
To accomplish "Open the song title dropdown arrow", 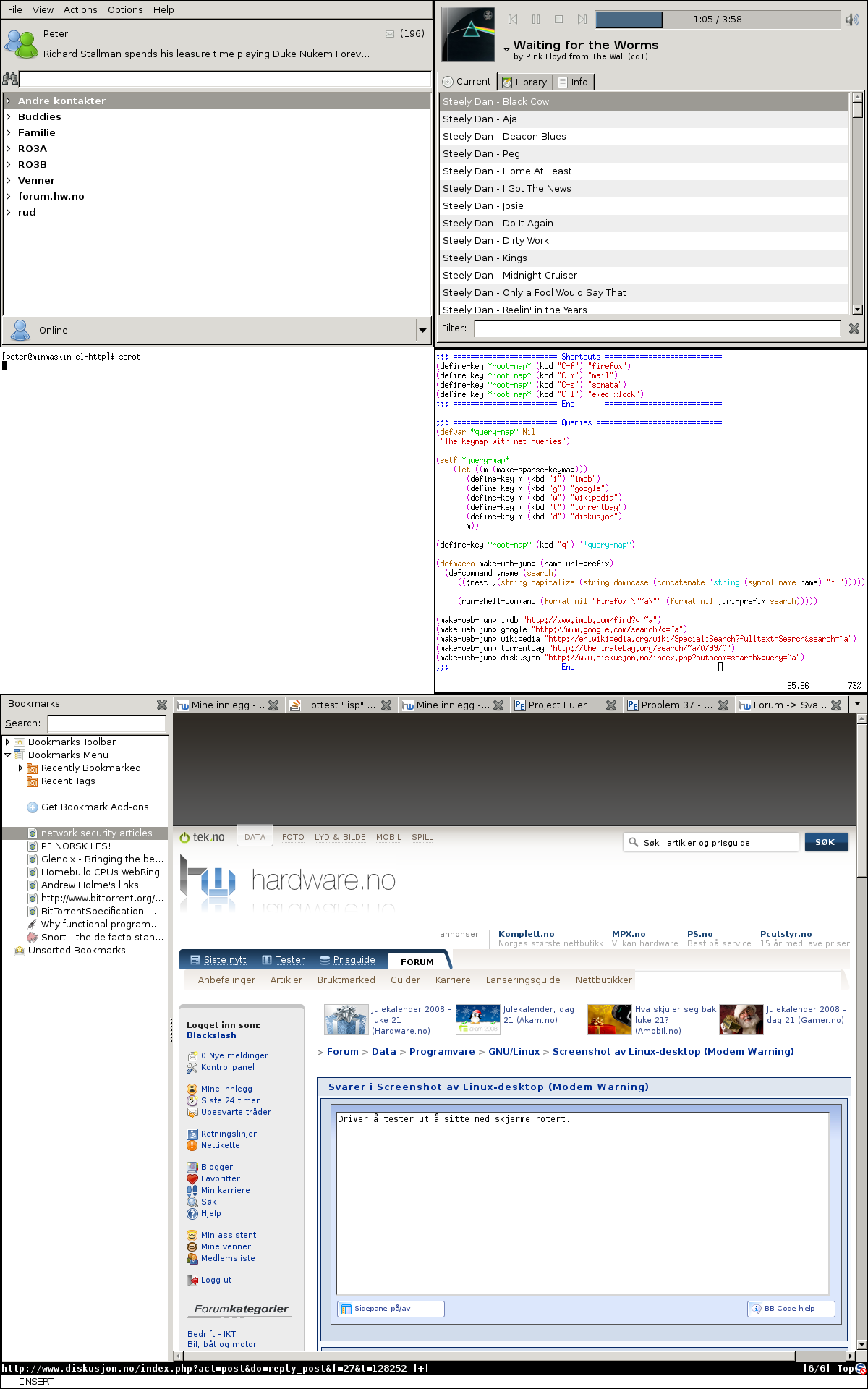I will tap(506, 50).
